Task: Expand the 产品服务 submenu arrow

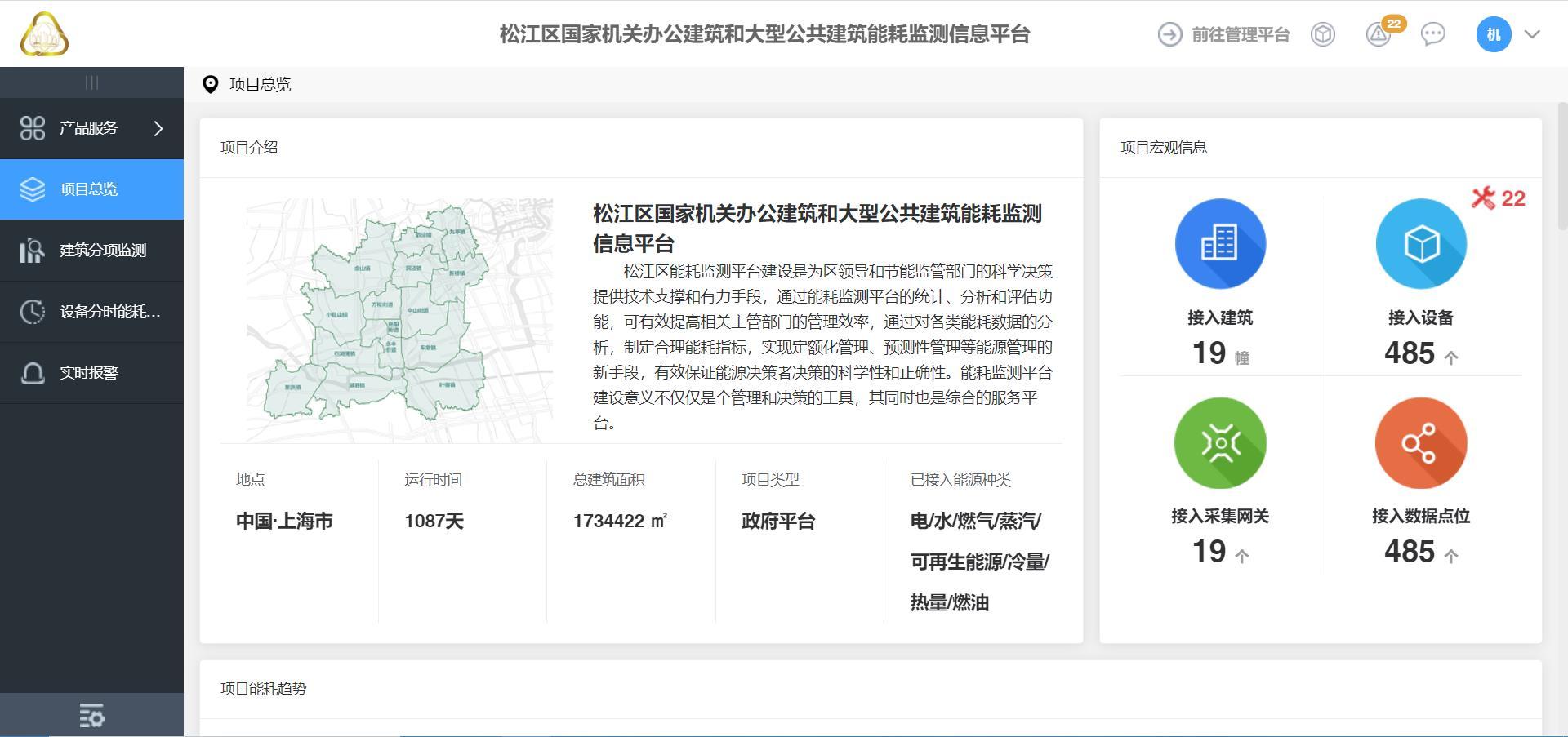Action: [158, 128]
